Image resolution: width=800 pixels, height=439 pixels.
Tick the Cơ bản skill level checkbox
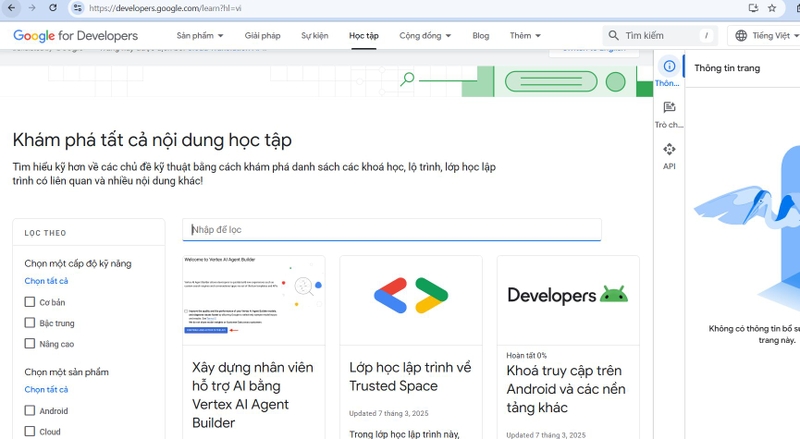coord(30,302)
